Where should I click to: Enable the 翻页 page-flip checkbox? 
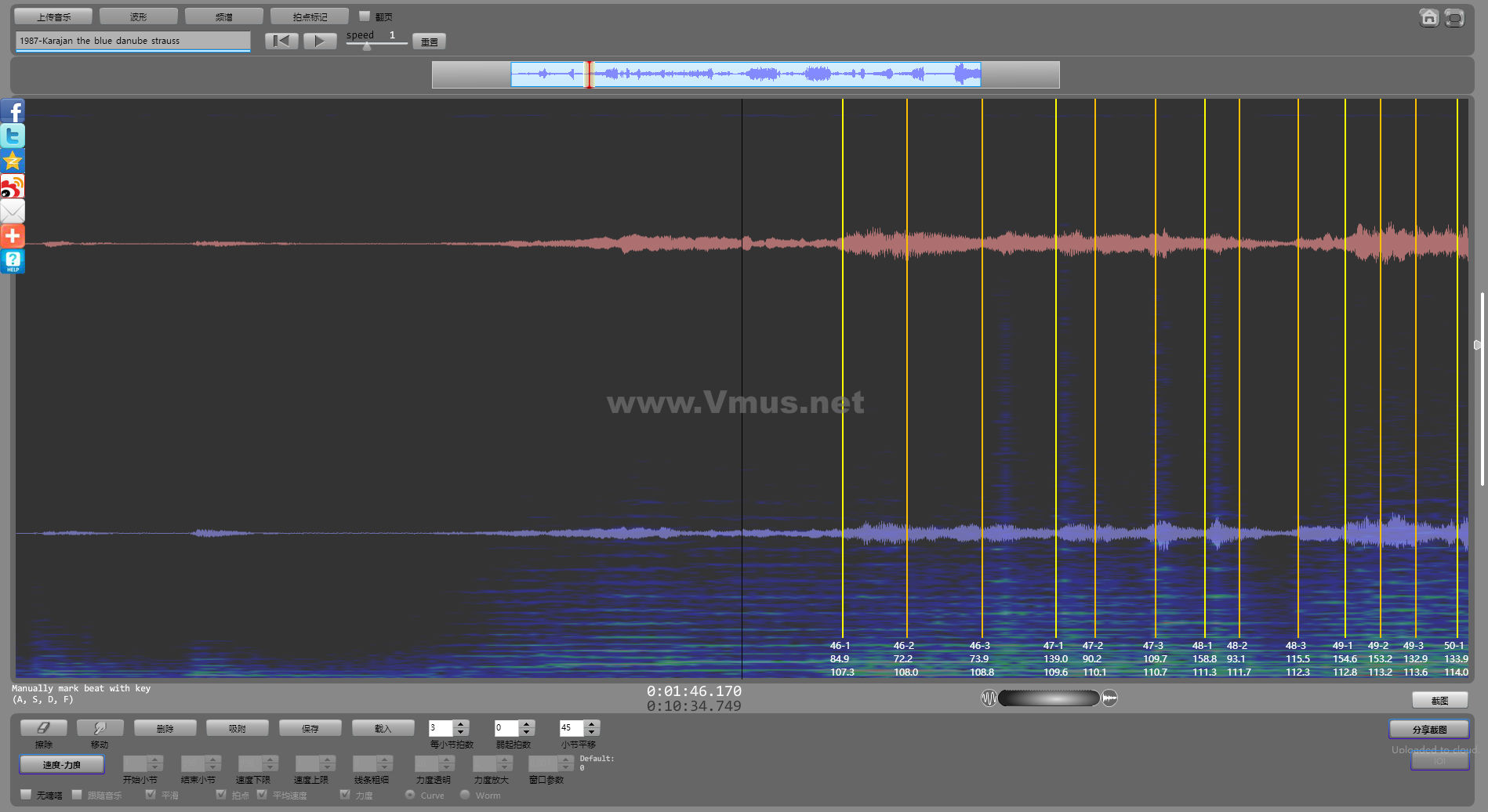[365, 16]
